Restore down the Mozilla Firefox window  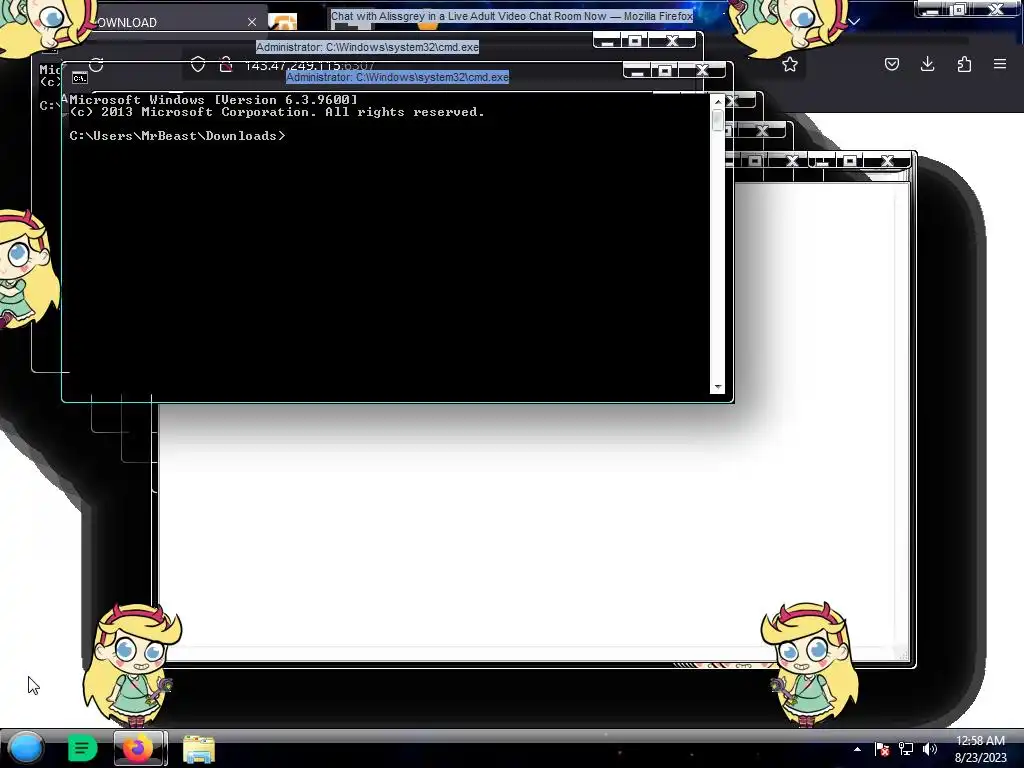click(x=959, y=9)
